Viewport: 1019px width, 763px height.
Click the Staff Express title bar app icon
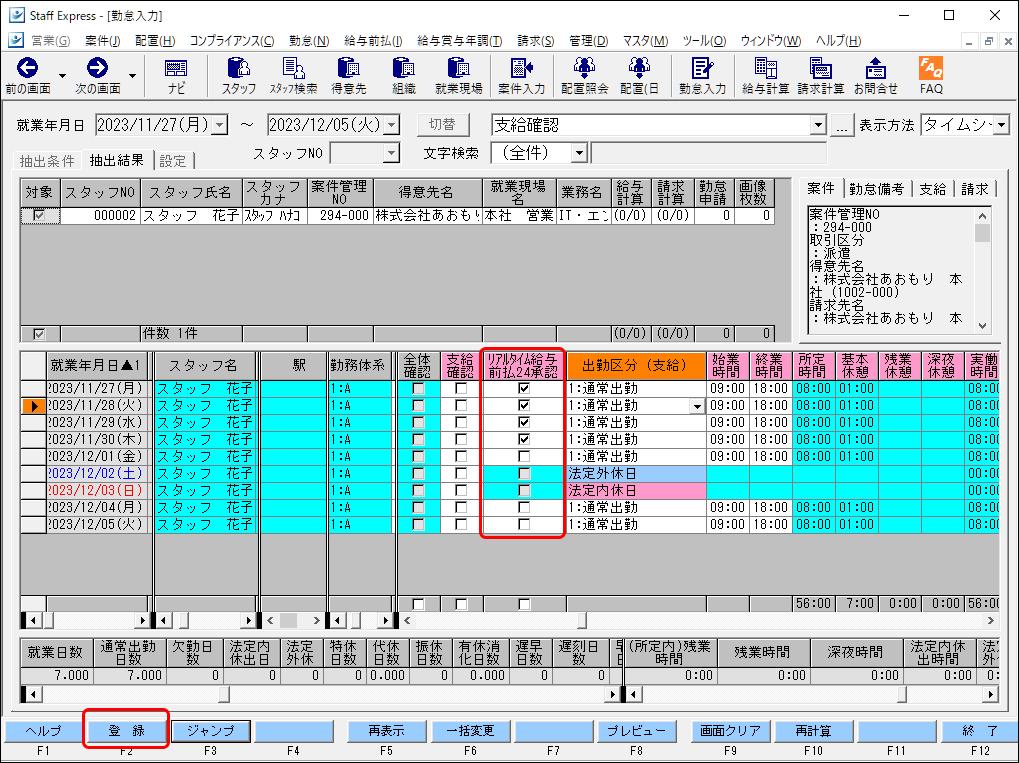[16, 15]
